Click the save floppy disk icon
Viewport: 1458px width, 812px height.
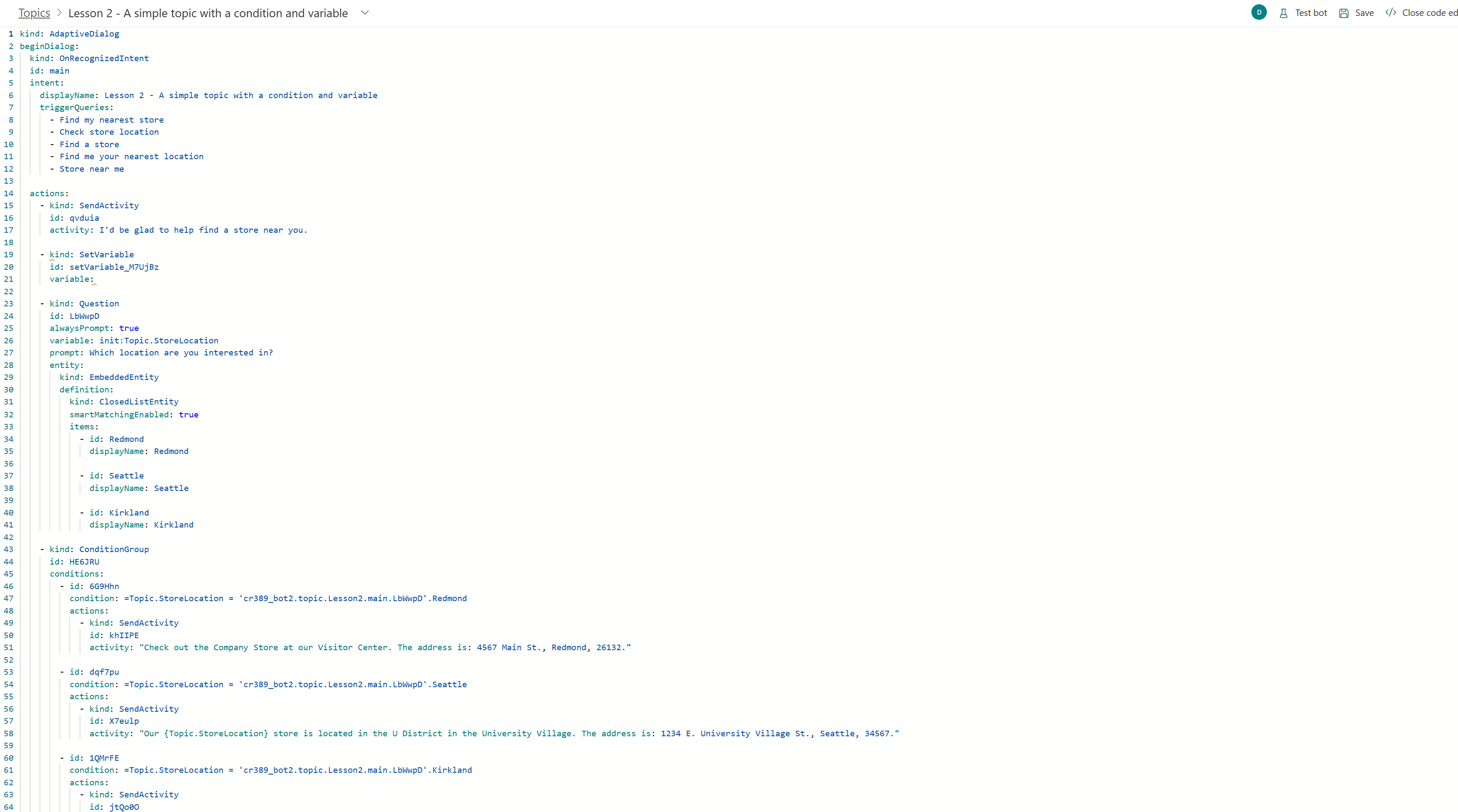1343,13
